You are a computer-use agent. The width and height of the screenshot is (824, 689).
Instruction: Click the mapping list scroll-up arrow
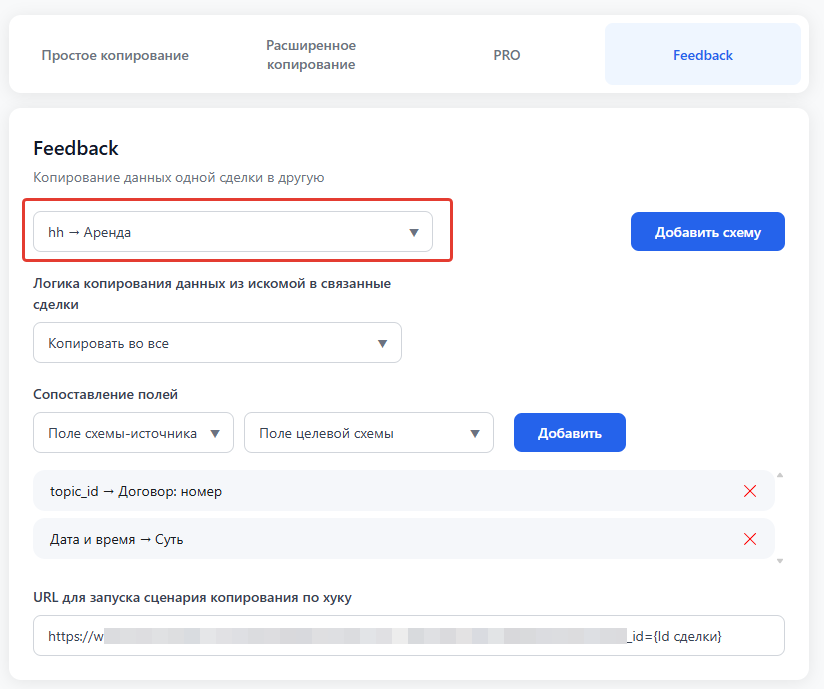click(x=780, y=475)
